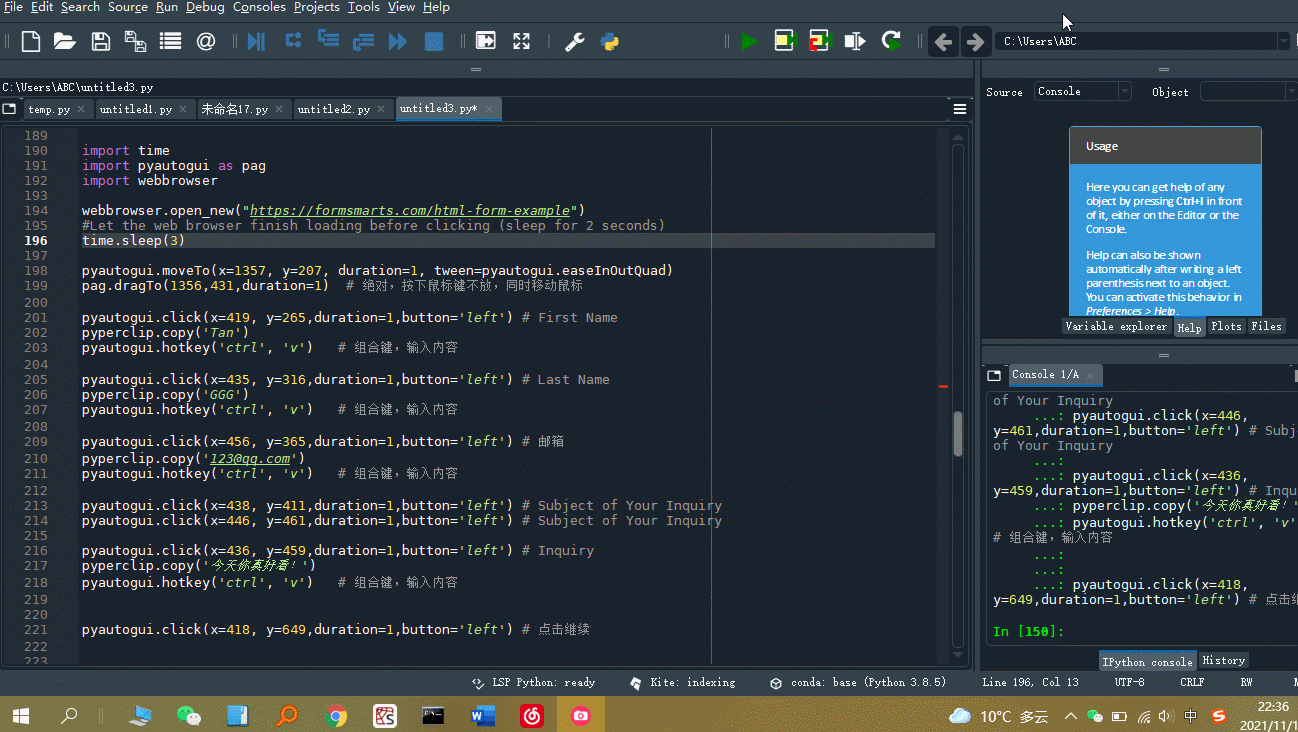Open the symbol finder (@) icon
This screenshot has height=732, width=1298.
point(206,41)
